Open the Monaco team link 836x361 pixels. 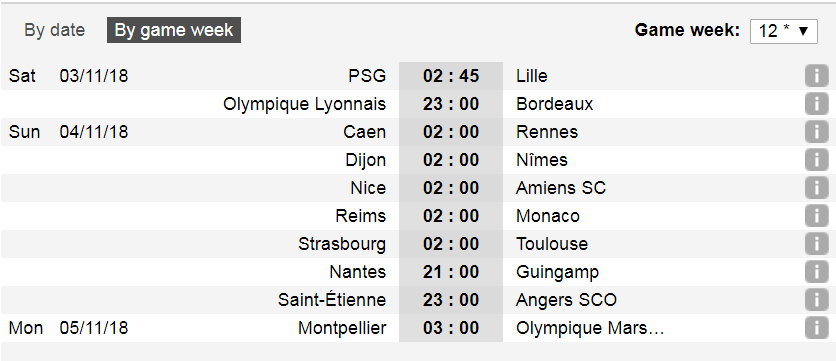pyautogui.click(x=548, y=216)
